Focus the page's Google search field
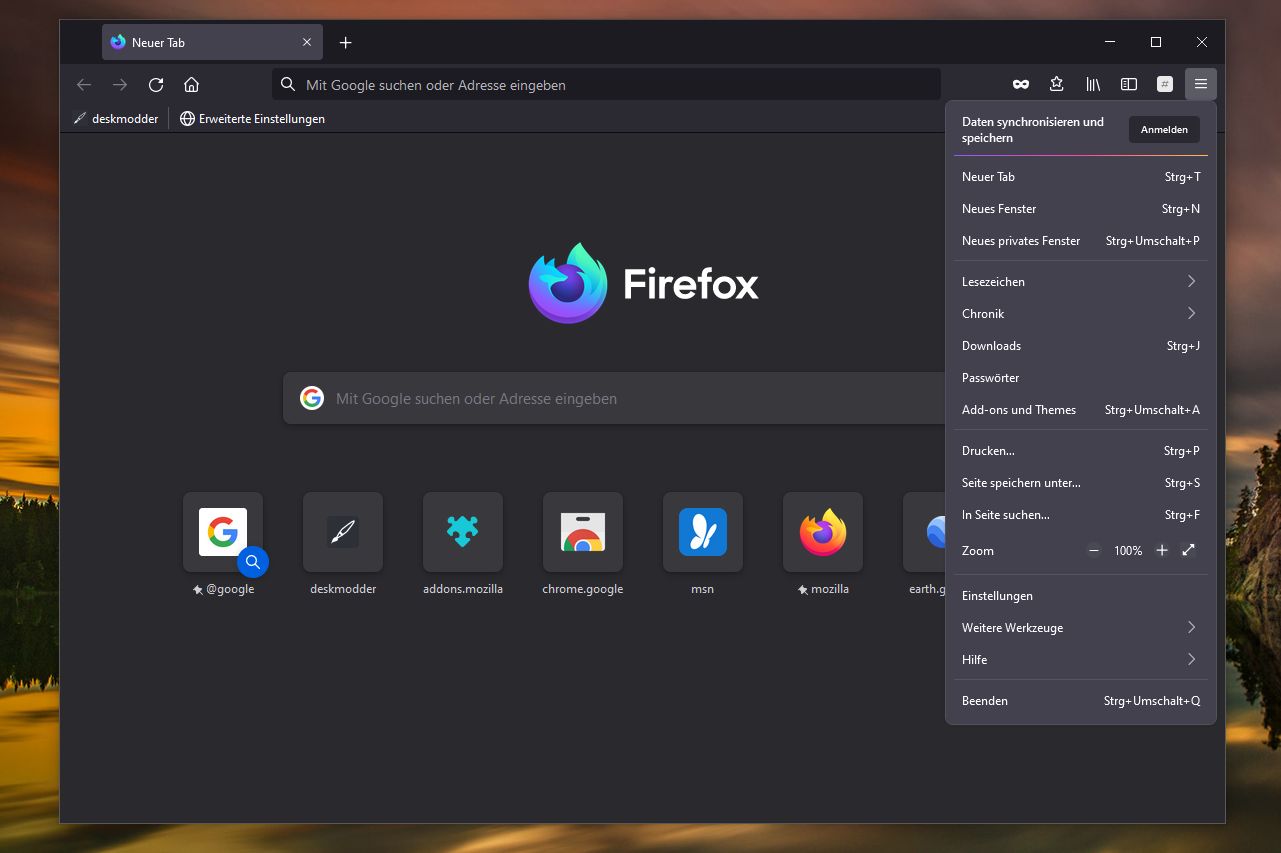The height and width of the screenshot is (853, 1281). coord(614,398)
